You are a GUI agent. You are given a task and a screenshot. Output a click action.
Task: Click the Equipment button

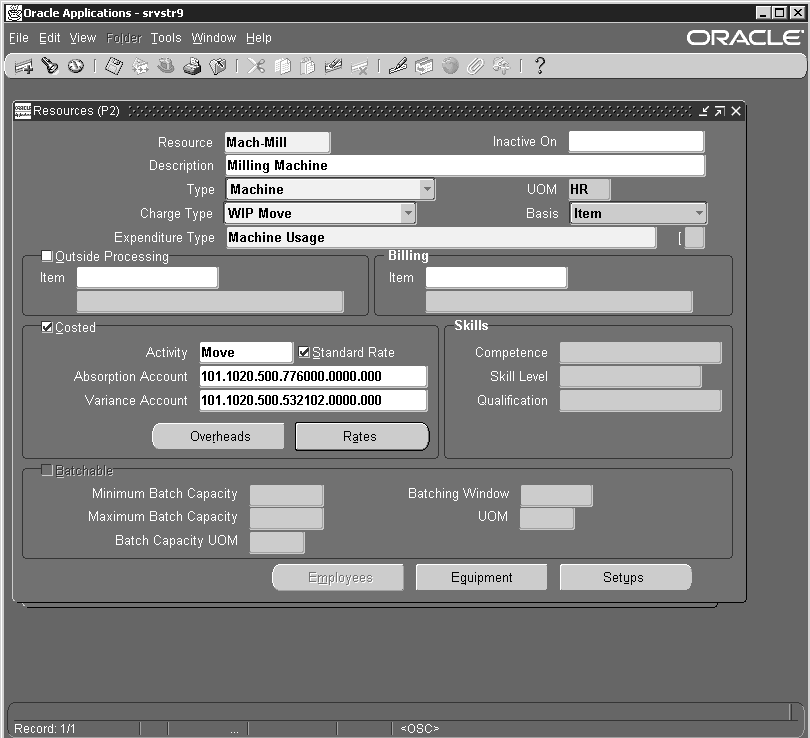[x=481, y=577]
